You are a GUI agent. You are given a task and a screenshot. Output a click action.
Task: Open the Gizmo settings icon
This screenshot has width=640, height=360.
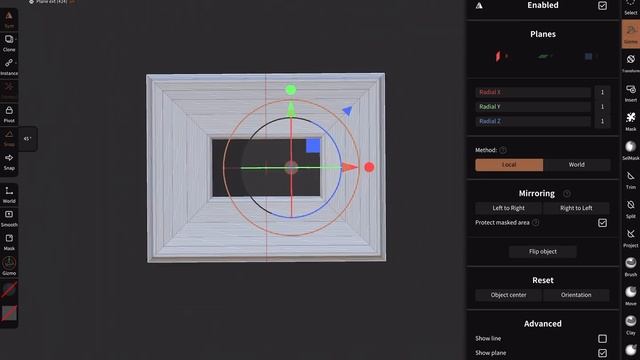9,265
